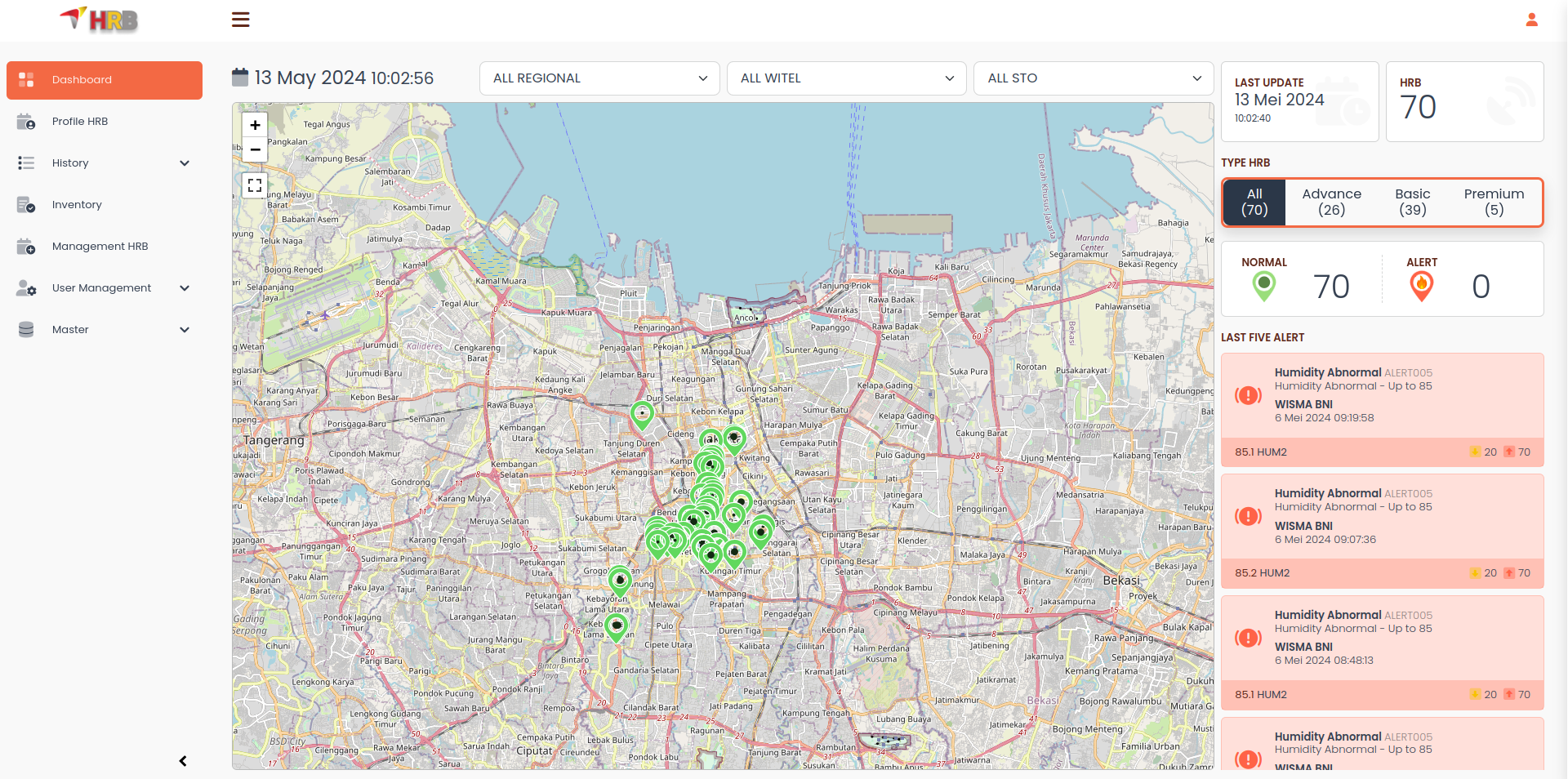Viewport: 1568px width, 779px height.
Task: Open the ALL REGIONAL dropdown
Action: point(599,78)
